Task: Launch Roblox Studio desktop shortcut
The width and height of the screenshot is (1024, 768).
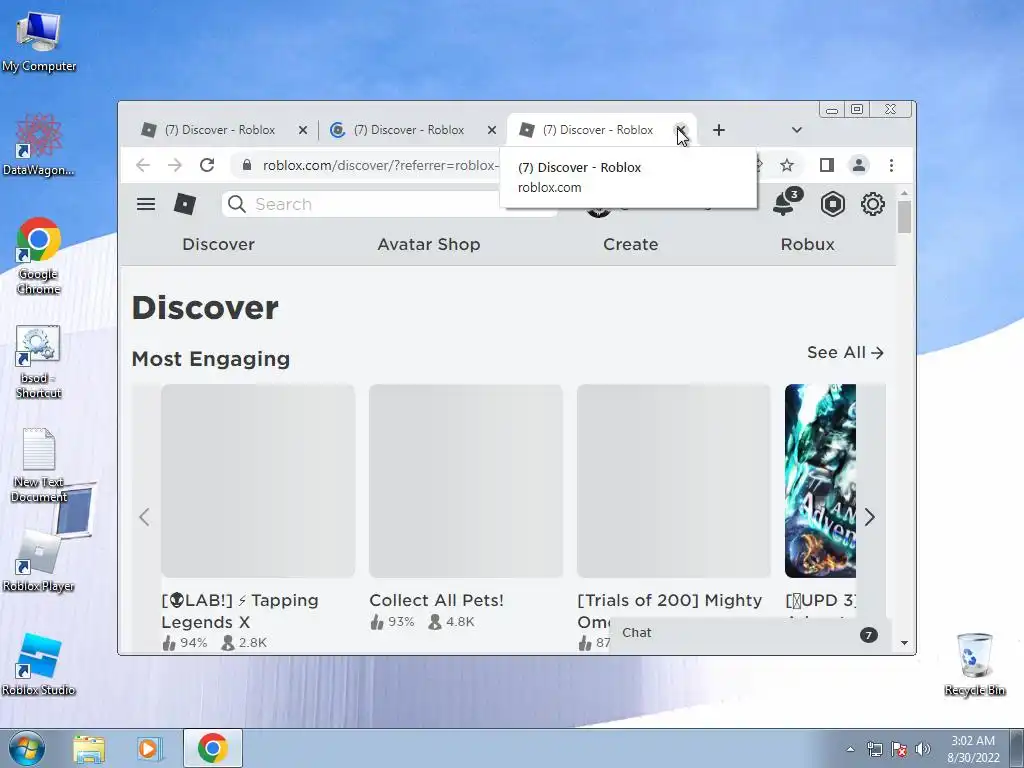Action: coord(39,664)
